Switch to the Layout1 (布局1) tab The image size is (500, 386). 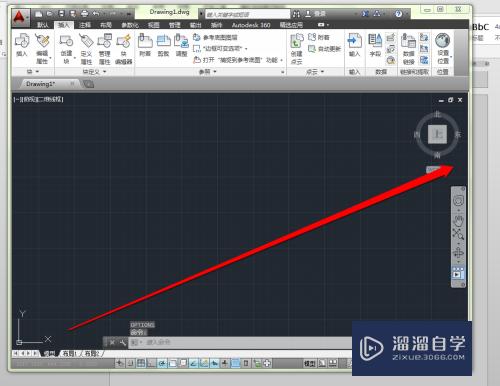click(70, 354)
